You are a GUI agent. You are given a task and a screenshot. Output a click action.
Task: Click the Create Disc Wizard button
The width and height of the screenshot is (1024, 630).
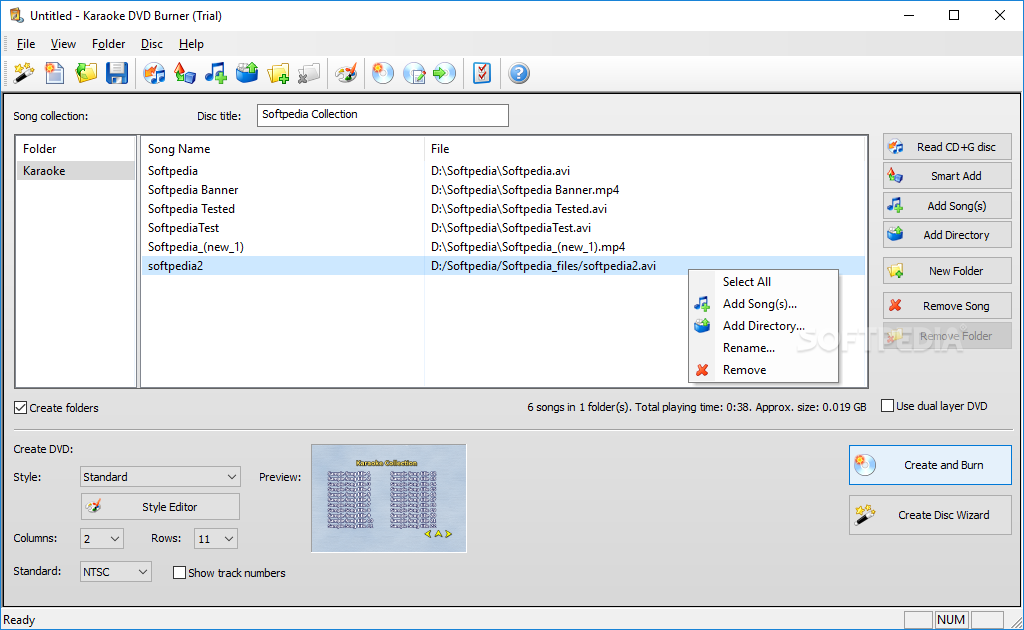click(x=931, y=515)
